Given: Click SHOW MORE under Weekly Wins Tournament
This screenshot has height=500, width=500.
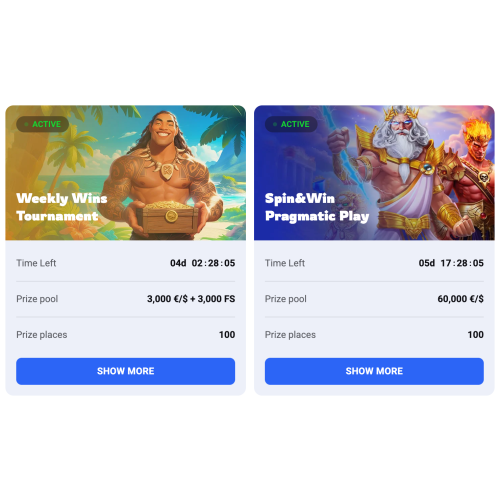Looking at the screenshot, I should pyautogui.click(x=125, y=371).
